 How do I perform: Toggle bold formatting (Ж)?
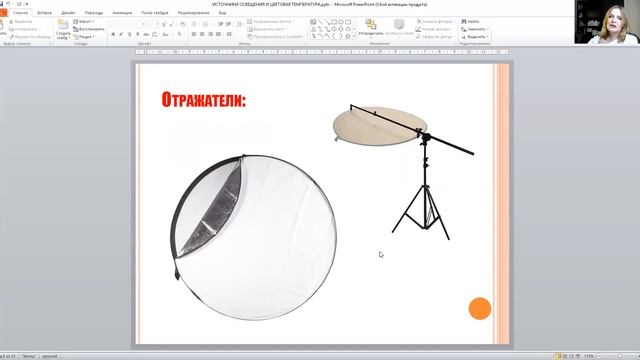coord(113,35)
